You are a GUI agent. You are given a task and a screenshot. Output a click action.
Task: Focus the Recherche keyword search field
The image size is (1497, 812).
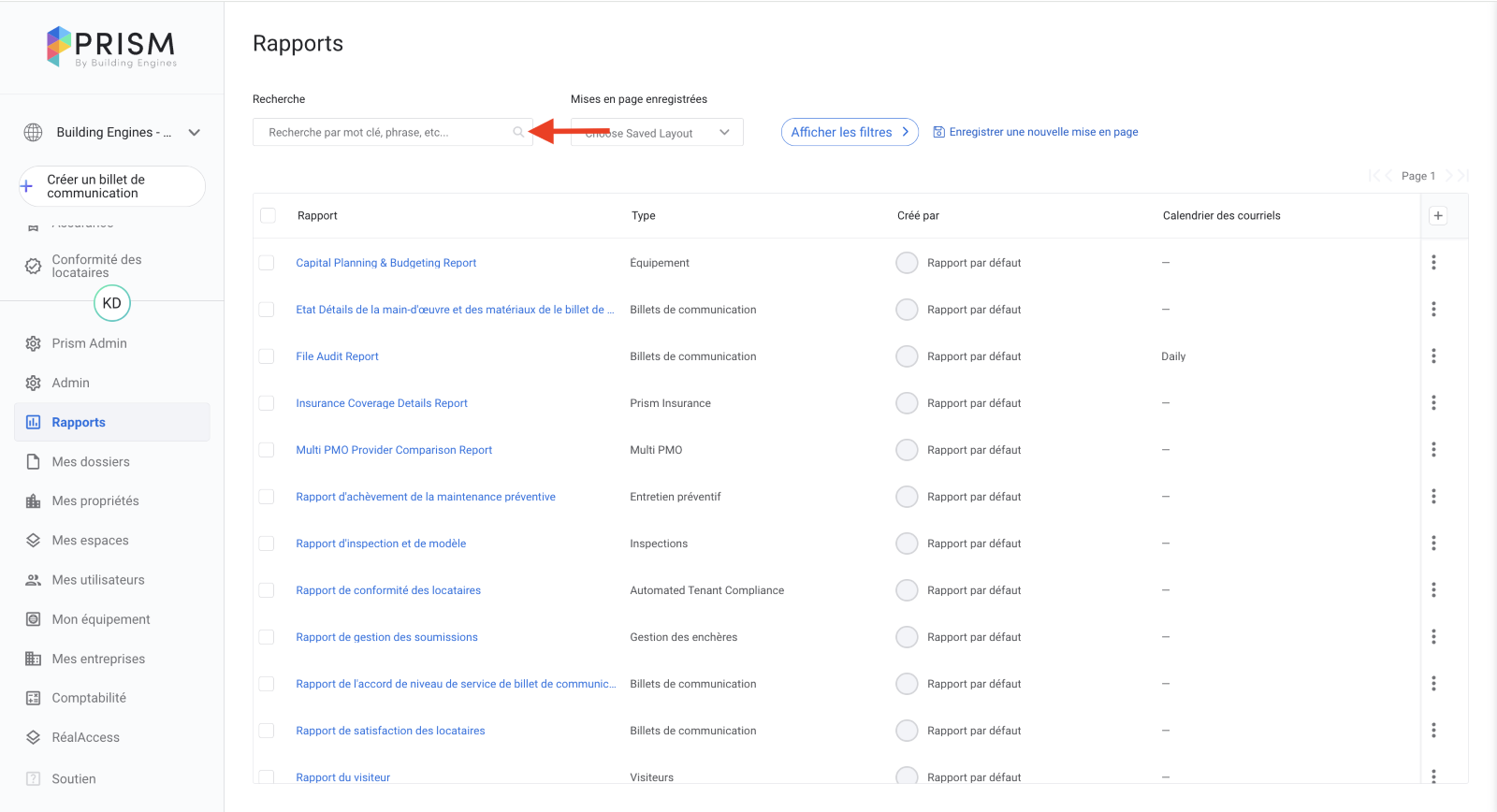pyautogui.click(x=384, y=133)
